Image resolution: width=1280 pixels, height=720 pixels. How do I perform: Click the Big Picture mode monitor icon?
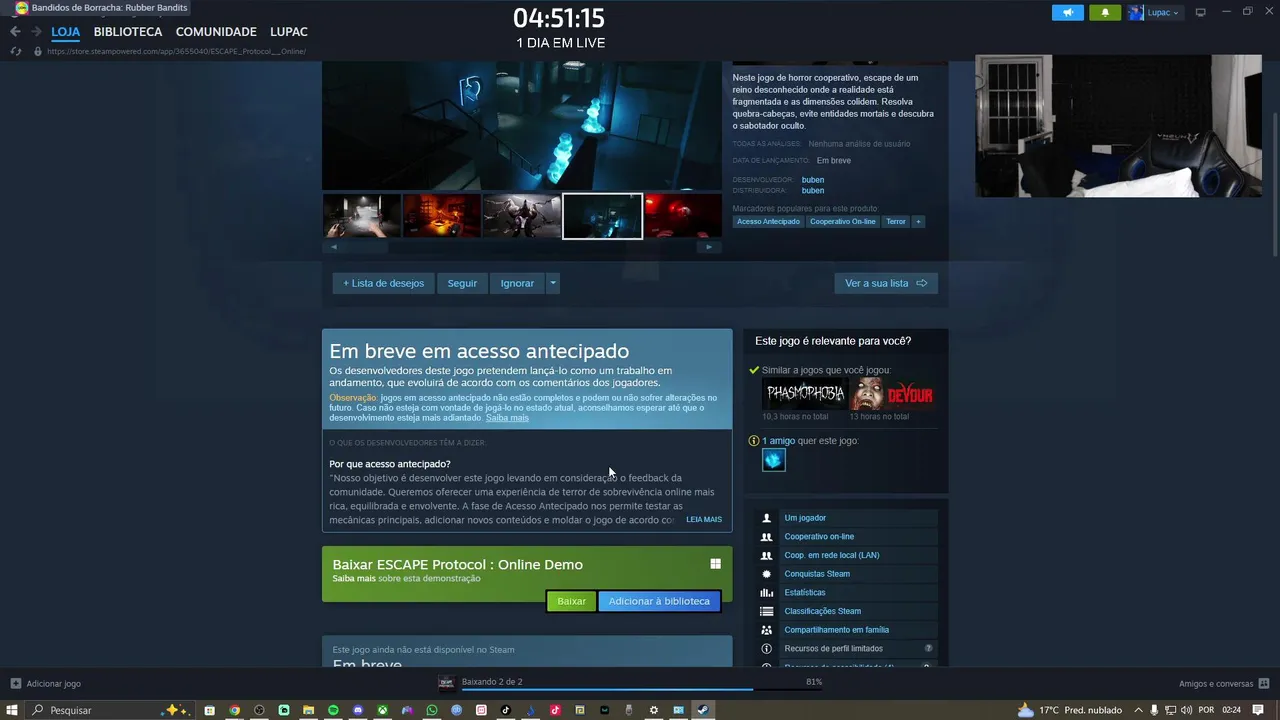[1201, 12]
